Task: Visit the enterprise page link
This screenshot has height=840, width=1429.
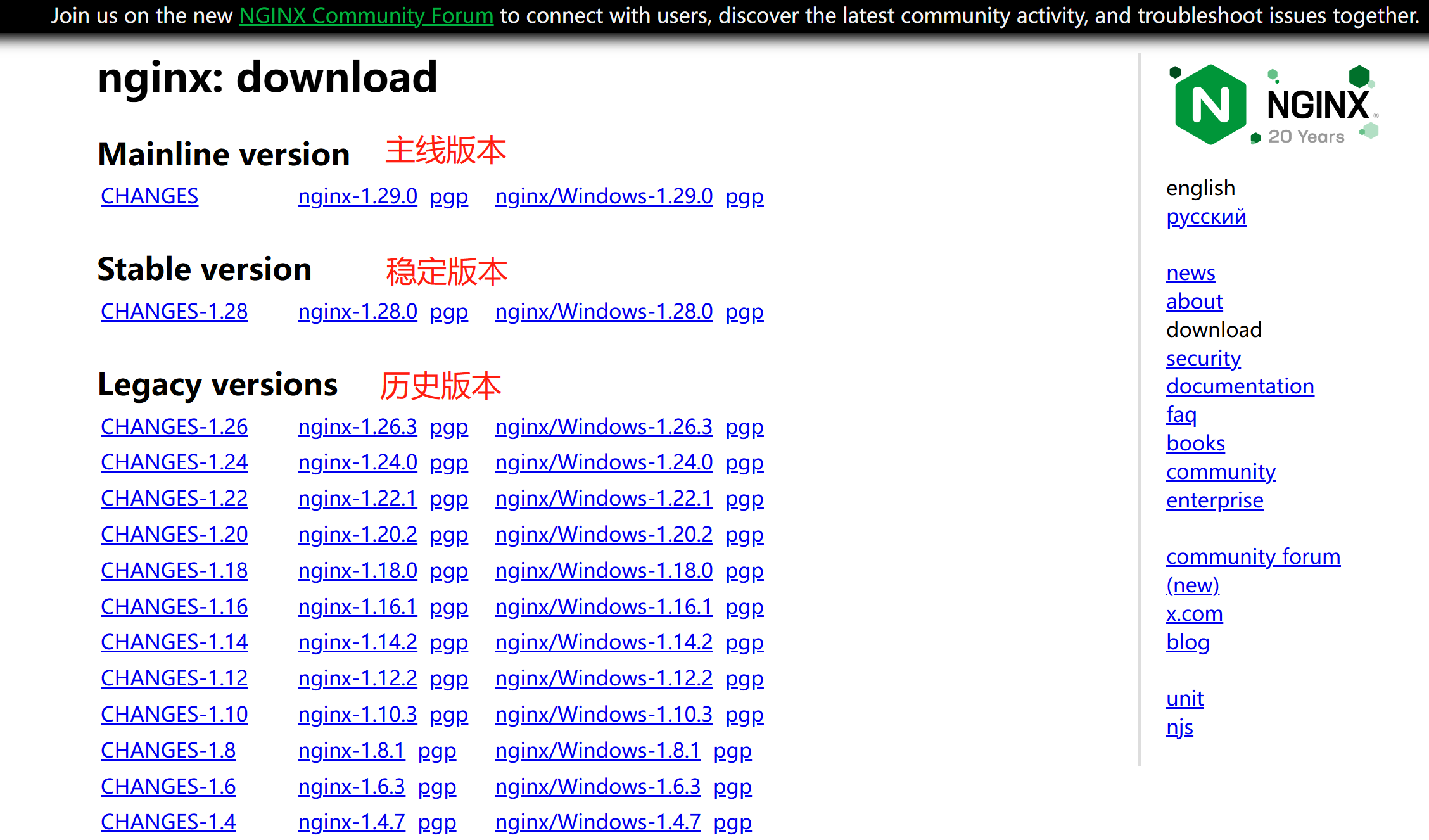Action: pos(1214,500)
